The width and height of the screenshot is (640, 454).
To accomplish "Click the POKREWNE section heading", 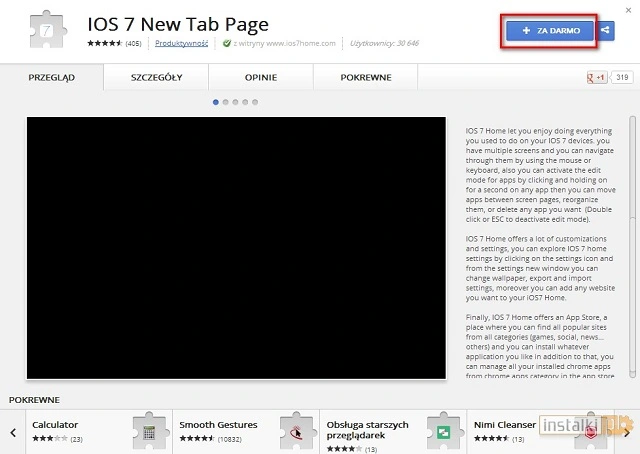I will coord(34,400).
